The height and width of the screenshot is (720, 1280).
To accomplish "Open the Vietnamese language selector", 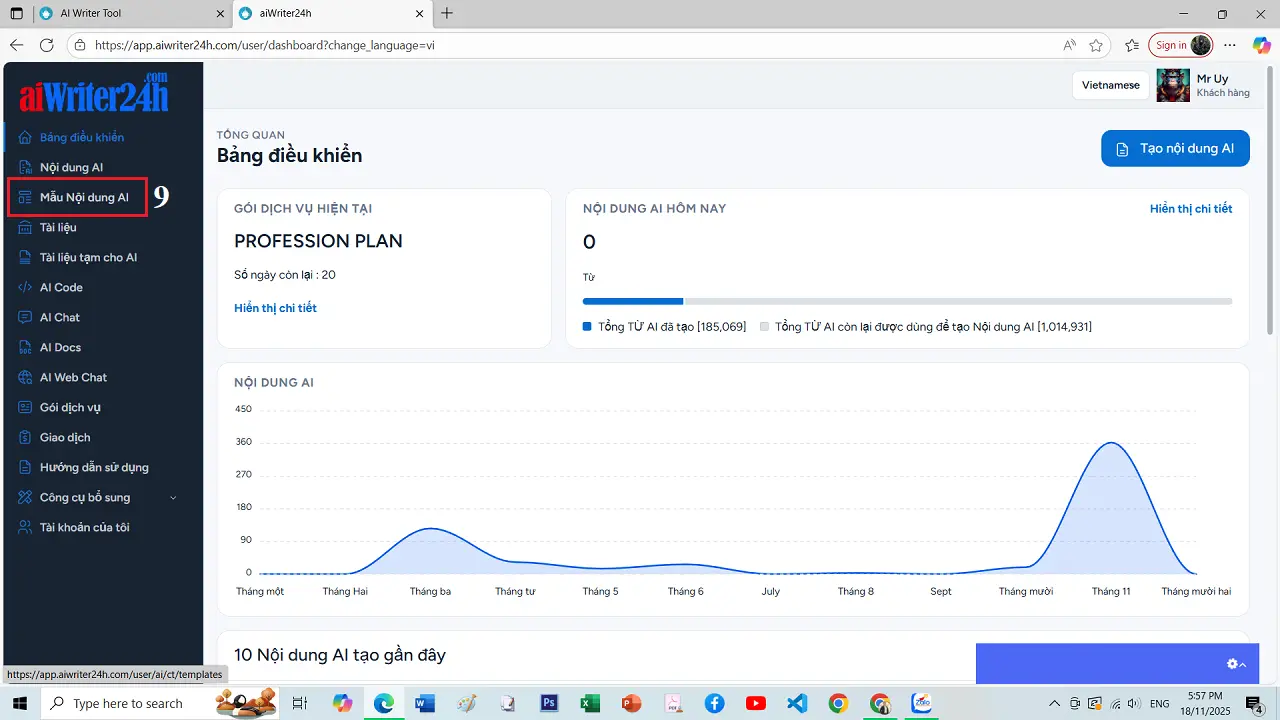I will tap(1110, 85).
